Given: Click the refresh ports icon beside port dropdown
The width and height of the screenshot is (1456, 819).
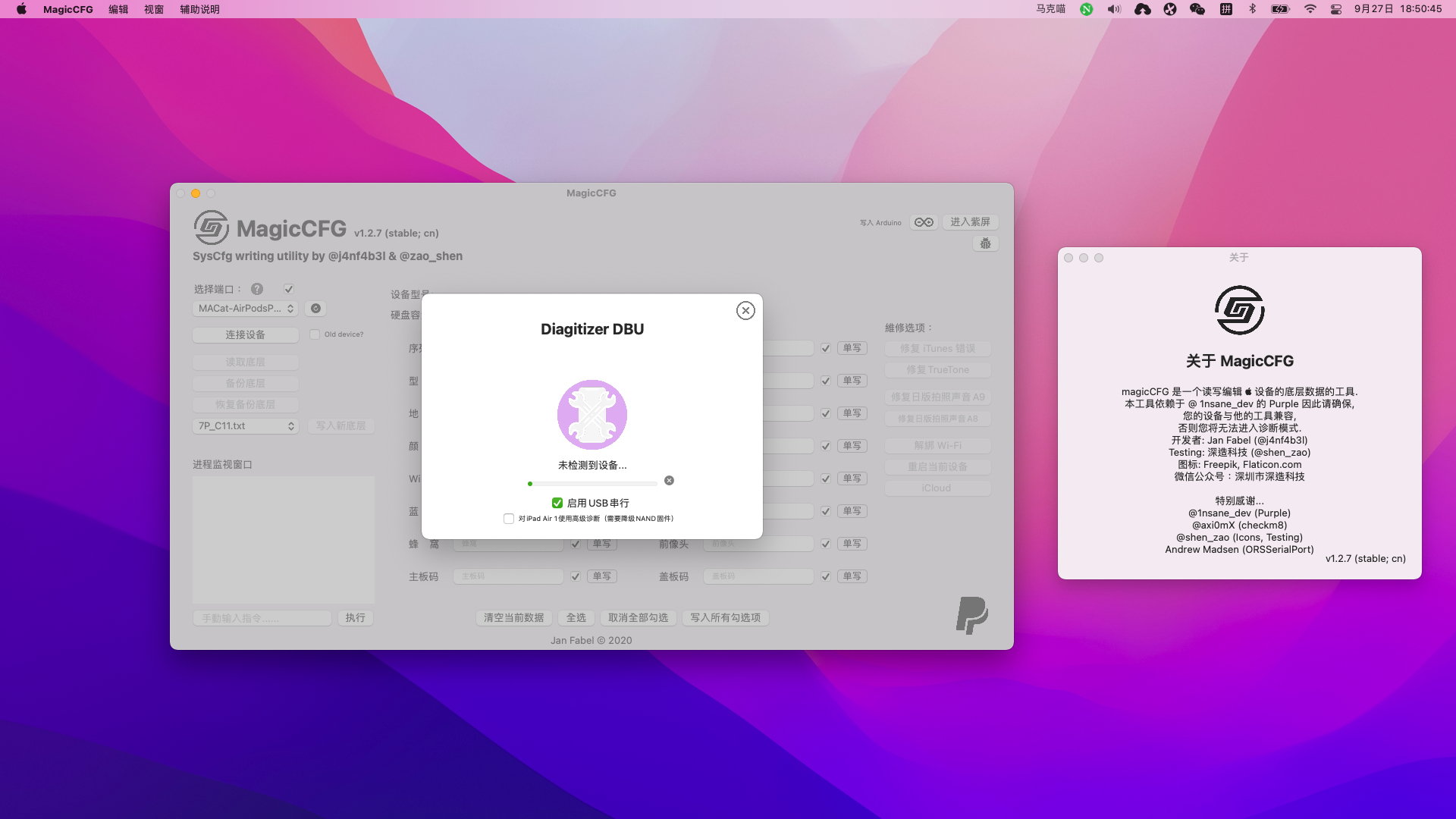Looking at the screenshot, I should pyautogui.click(x=316, y=309).
